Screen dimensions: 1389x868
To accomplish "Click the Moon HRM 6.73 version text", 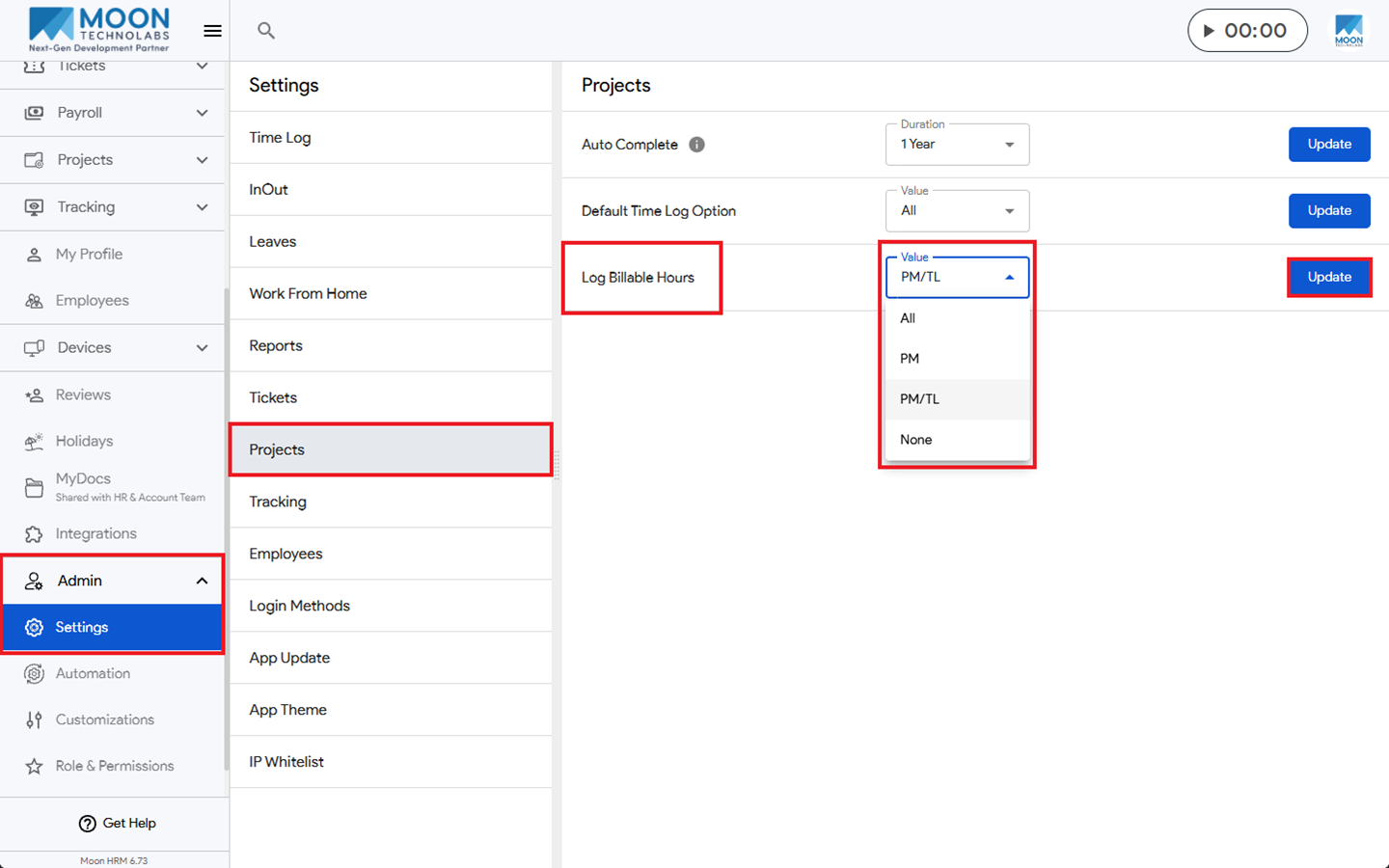I will click(114, 861).
